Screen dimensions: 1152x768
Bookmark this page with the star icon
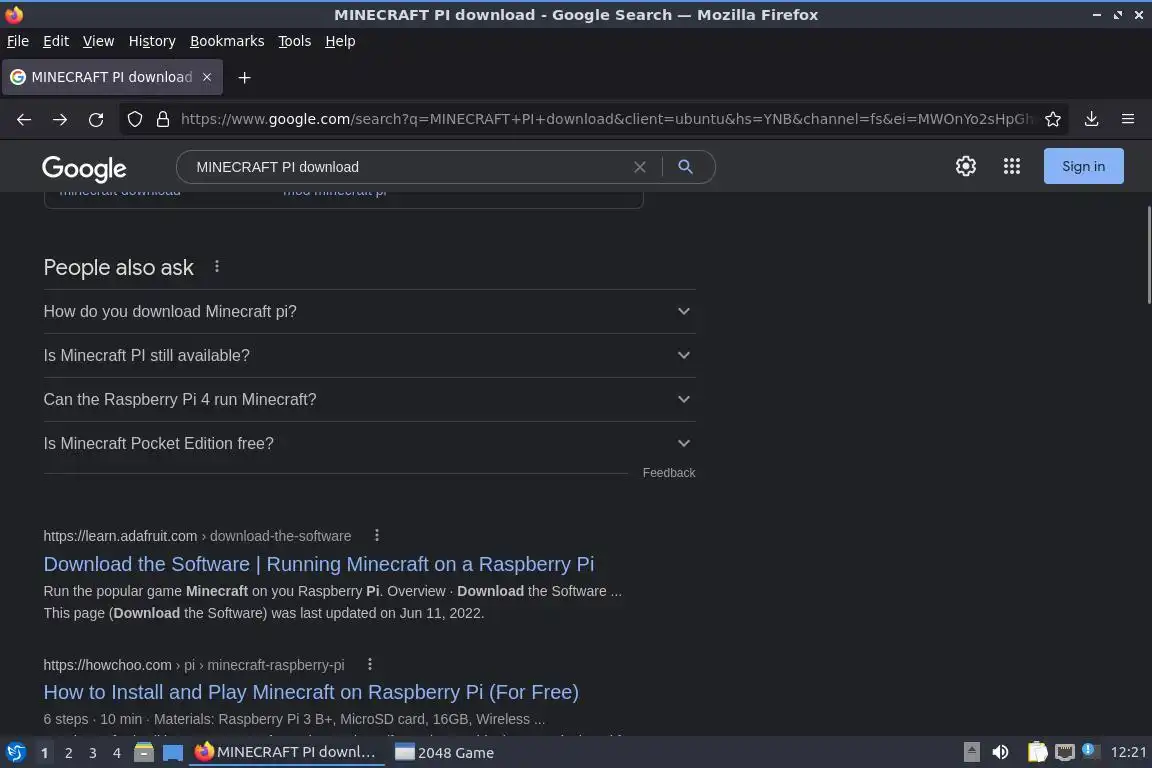[x=1053, y=119]
